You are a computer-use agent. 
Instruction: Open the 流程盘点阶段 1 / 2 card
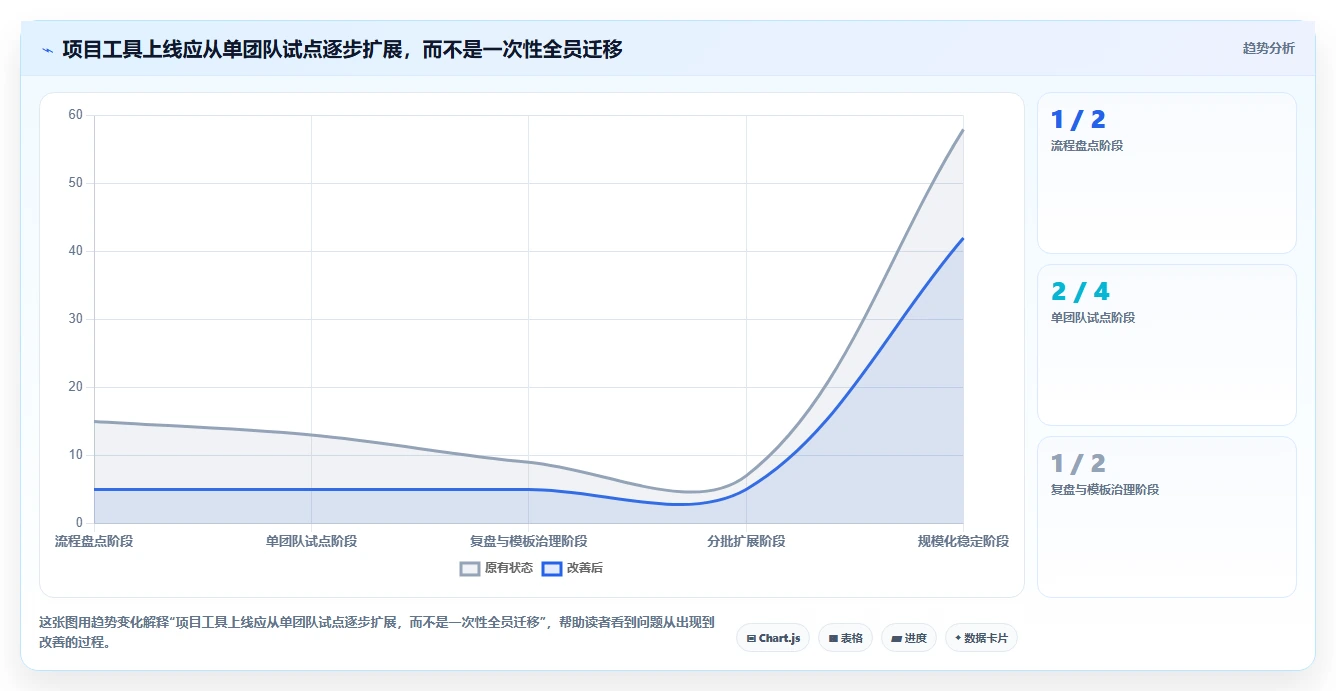(1166, 173)
